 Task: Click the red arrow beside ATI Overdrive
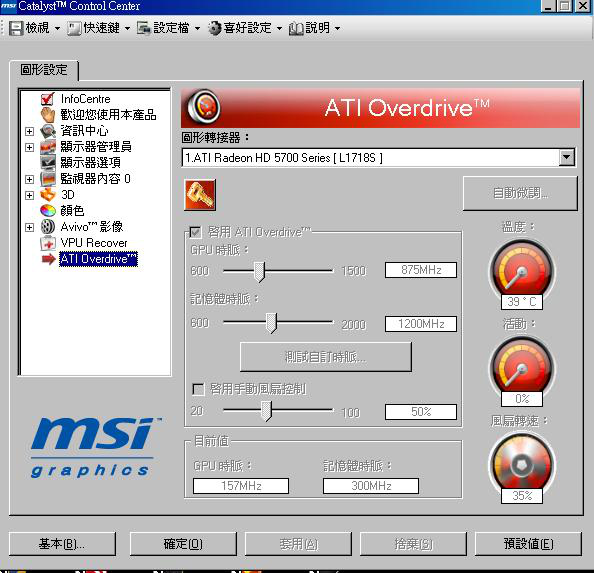(x=48, y=259)
